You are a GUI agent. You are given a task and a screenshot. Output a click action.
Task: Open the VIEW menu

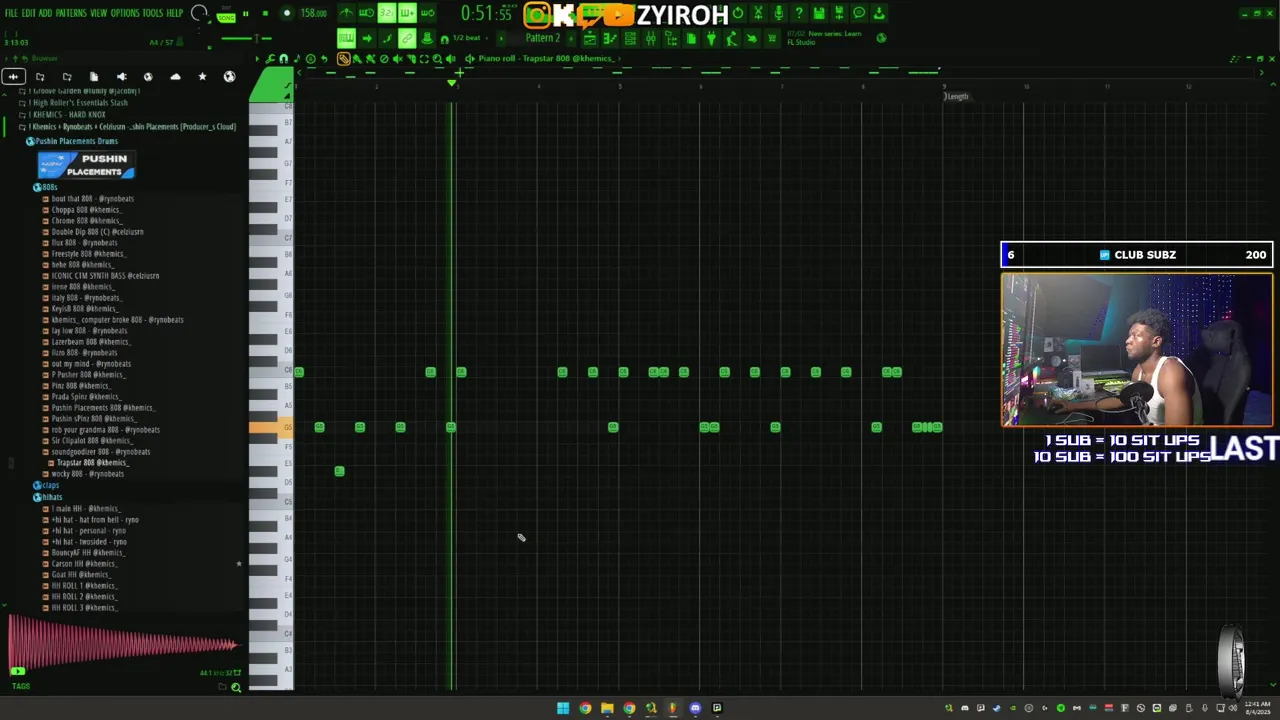point(98,13)
